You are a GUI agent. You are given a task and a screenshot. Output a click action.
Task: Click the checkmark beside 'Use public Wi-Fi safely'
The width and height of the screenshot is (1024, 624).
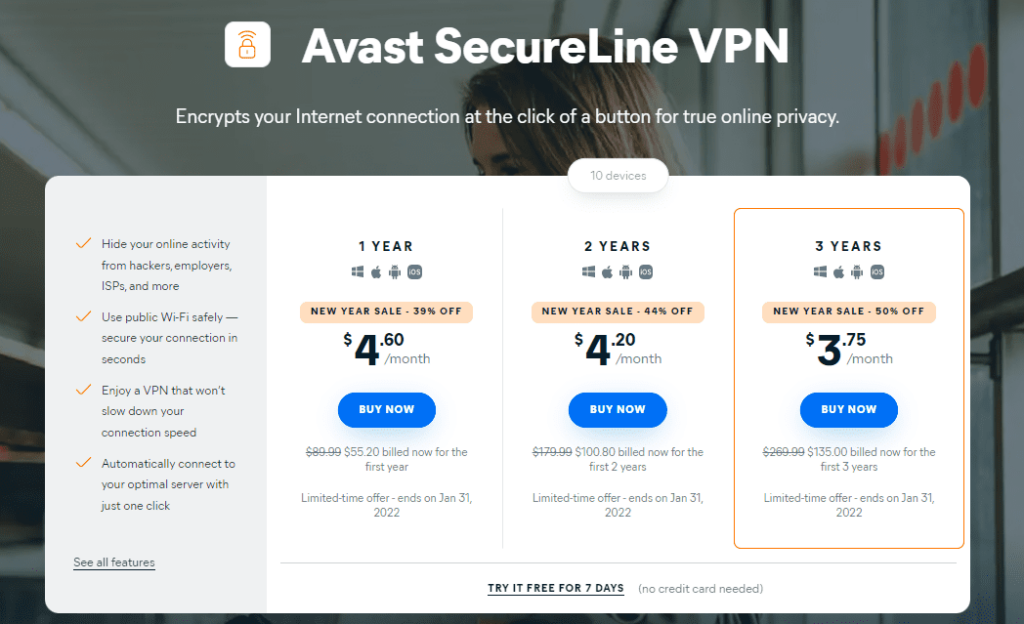pos(84,316)
